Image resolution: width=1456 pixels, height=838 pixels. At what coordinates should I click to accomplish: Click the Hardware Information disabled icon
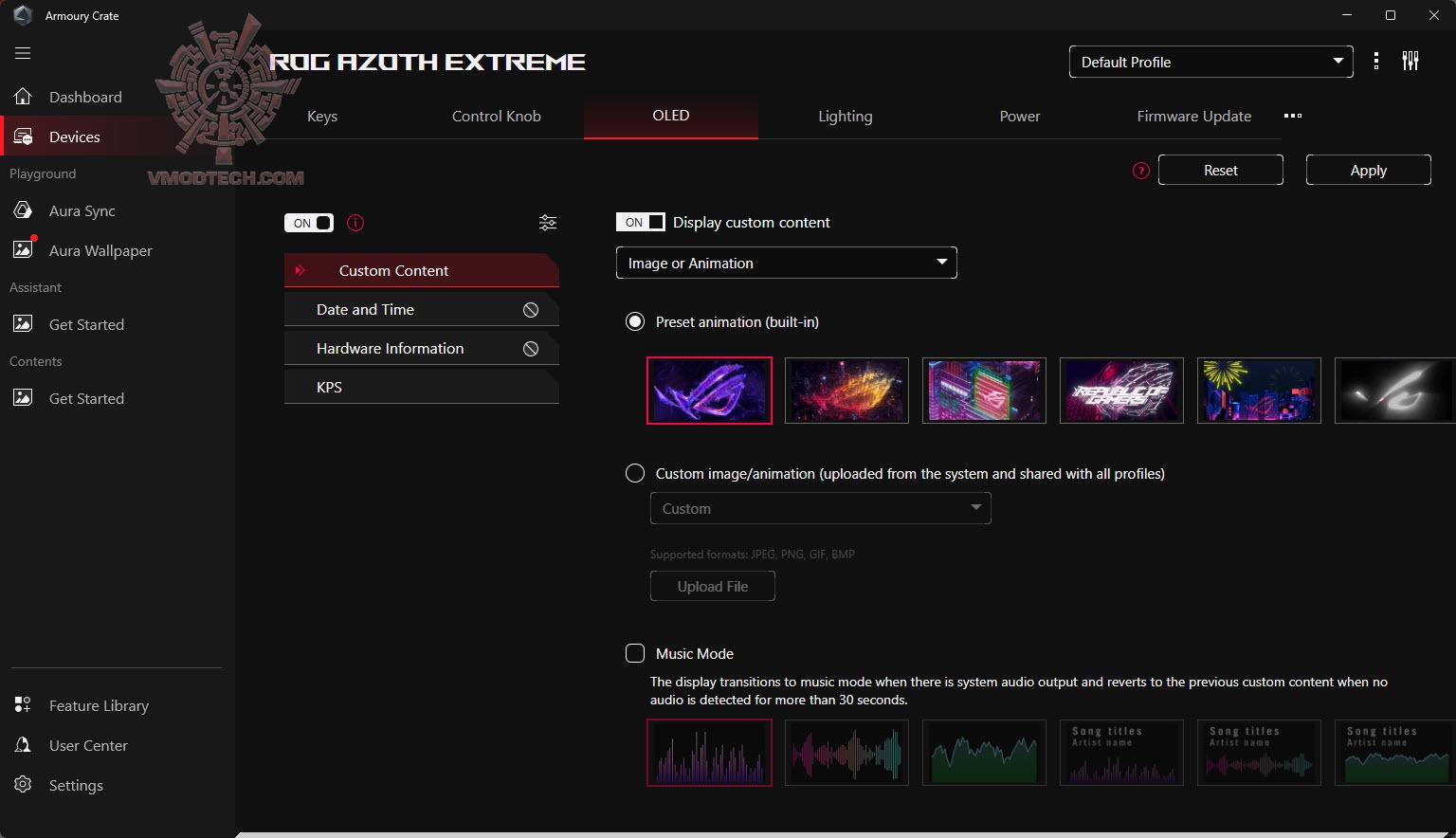pos(531,349)
